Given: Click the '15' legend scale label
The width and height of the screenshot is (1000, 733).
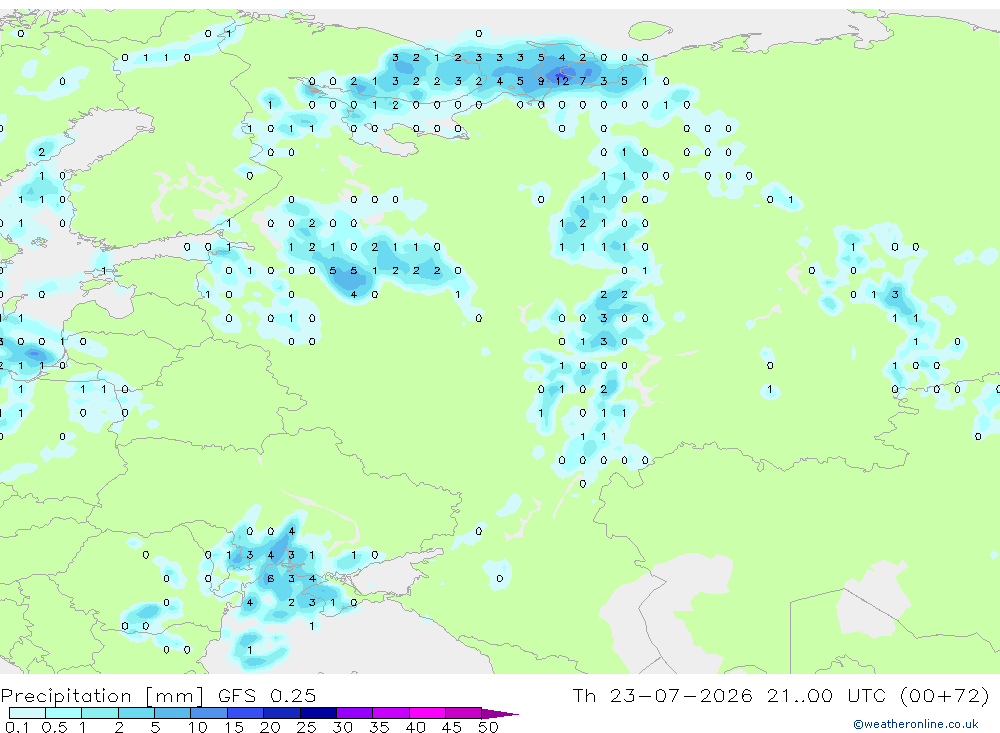Looking at the screenshot, I should 234,727.
